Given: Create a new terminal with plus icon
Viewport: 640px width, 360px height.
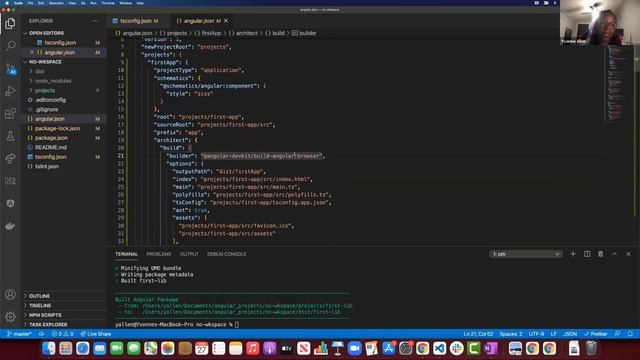Looking at the screenshot, I should pyautogui.click(x=573, y=254).
